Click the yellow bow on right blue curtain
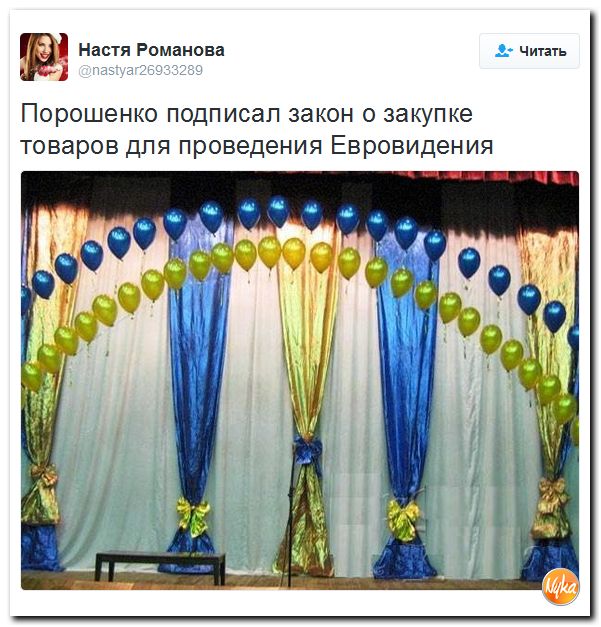This screenshot has width=601, height=627. pyautogui.click(x=403, y=520)
